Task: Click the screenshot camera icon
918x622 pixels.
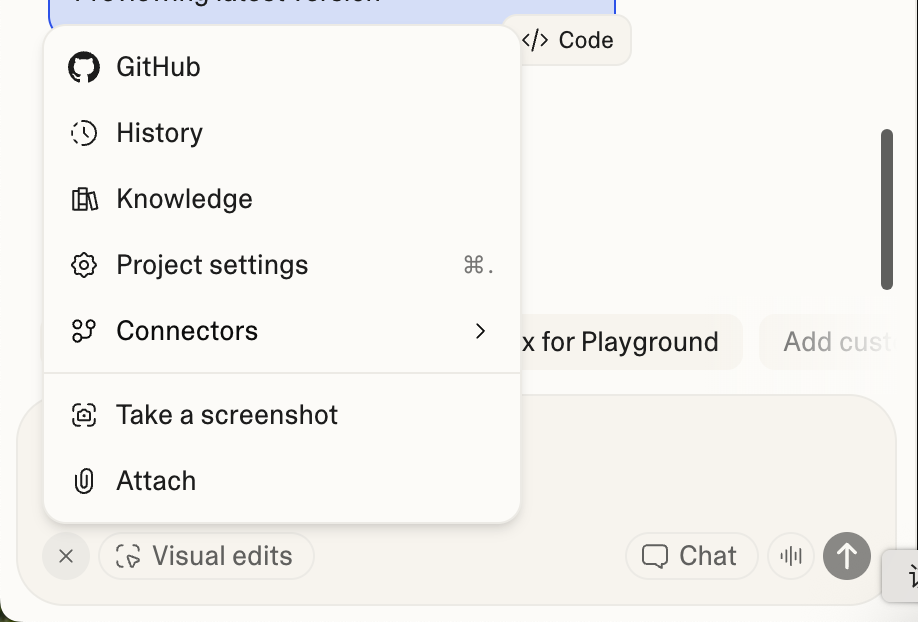Action: [84, 415]
